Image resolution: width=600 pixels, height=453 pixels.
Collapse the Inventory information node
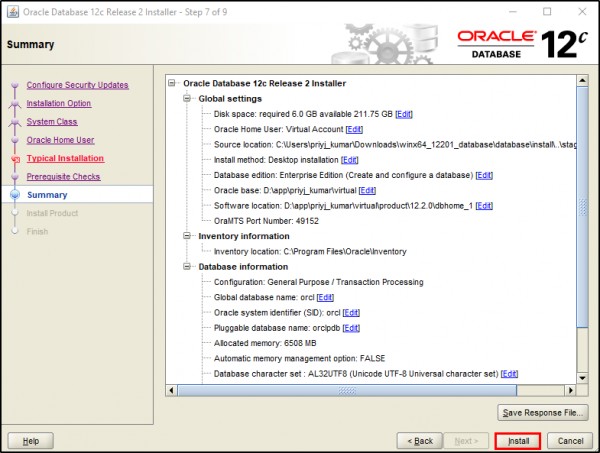tap(187, 236)
